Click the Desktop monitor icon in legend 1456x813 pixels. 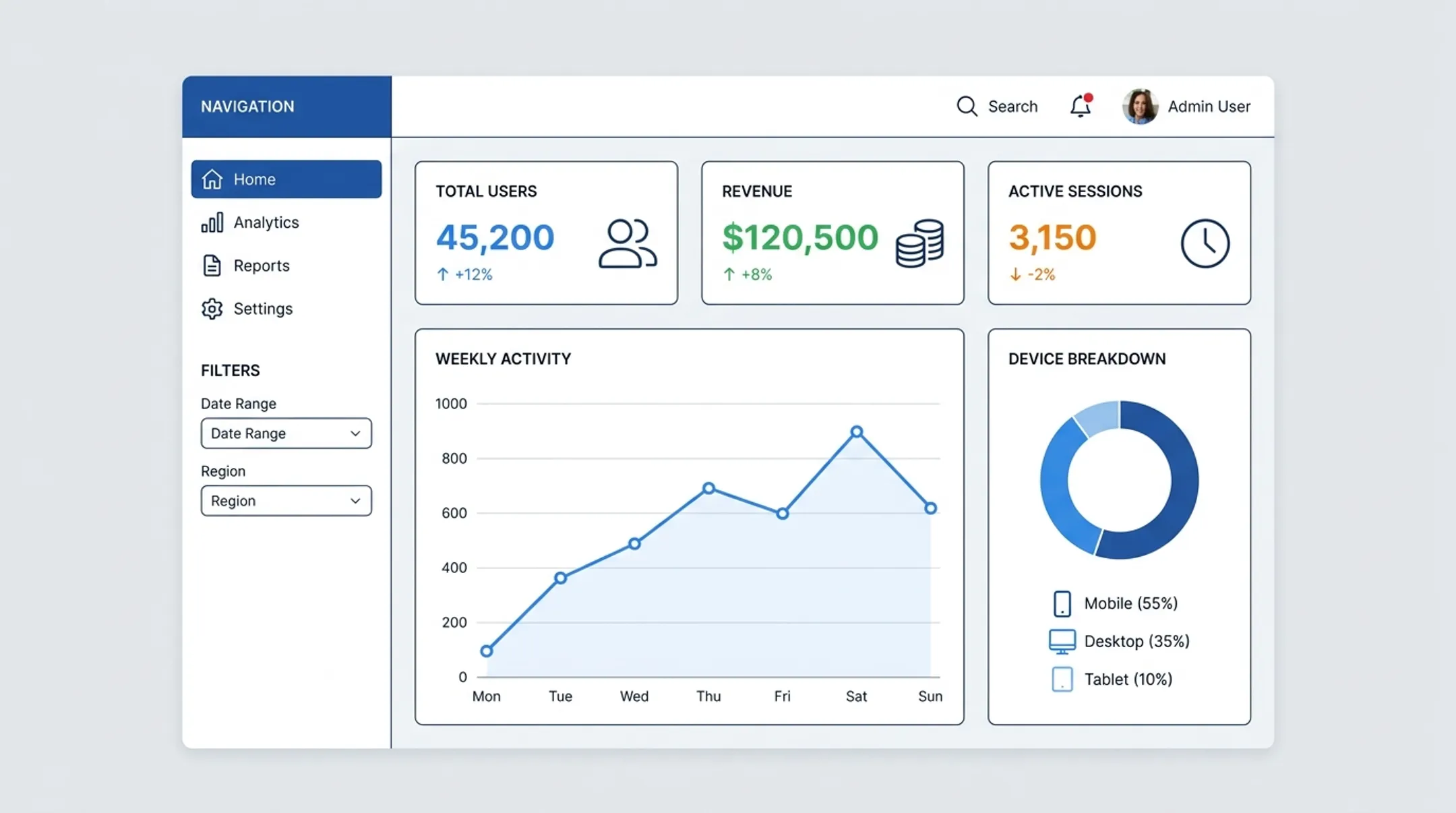coord(1062,641)
